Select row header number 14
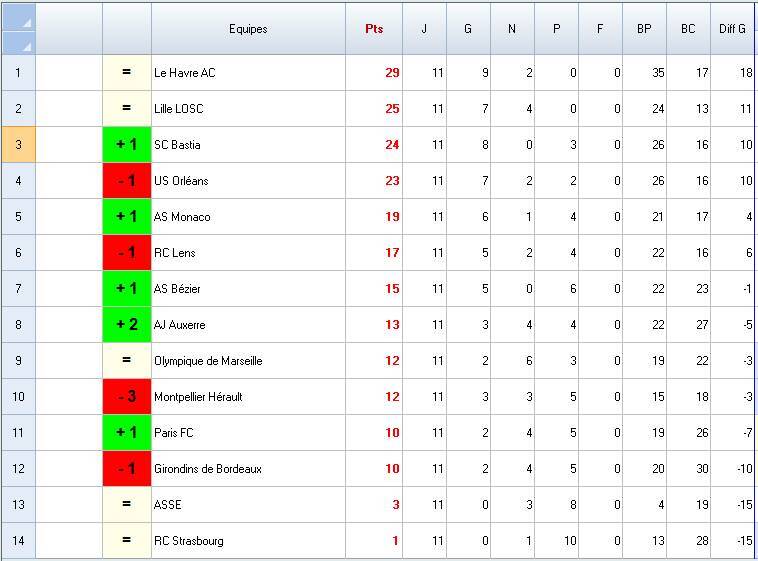The height and width of the screenshot is (561, 758). tap(18, 541)
